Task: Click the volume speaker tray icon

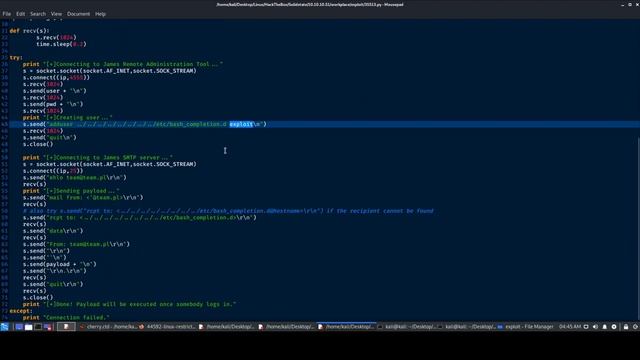Action: pyautogui.click(x=595, y=327)
